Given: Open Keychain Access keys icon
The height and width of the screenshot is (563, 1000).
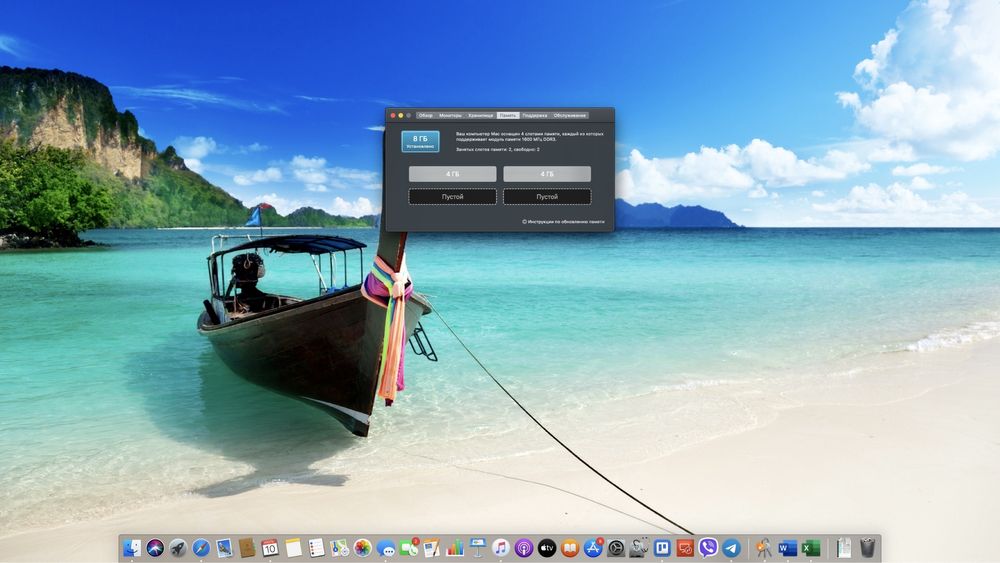Looking at the screenshot, I should [763, 548].
